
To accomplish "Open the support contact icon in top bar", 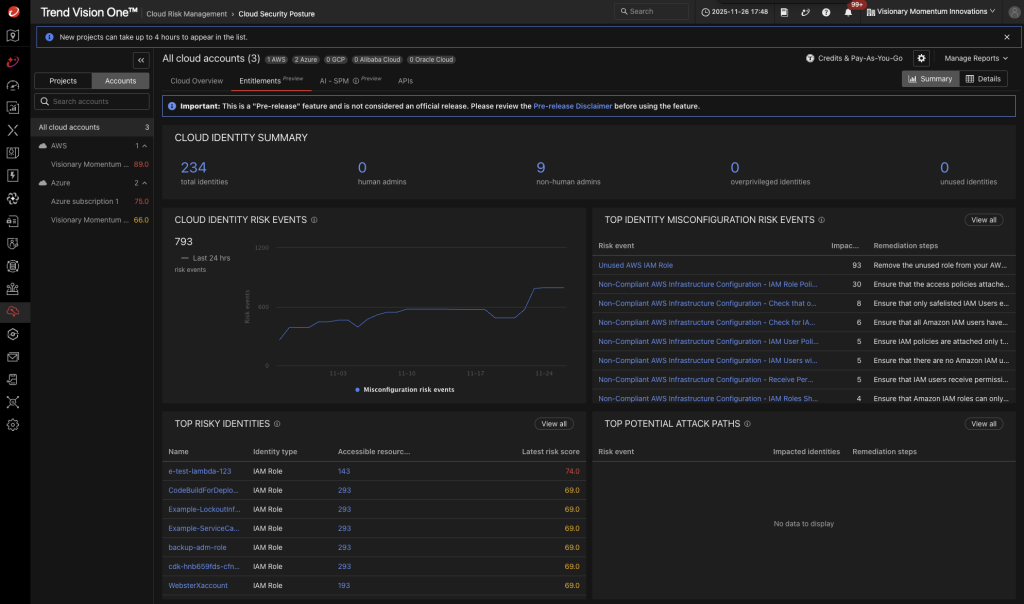I will (x=805, y=12).
